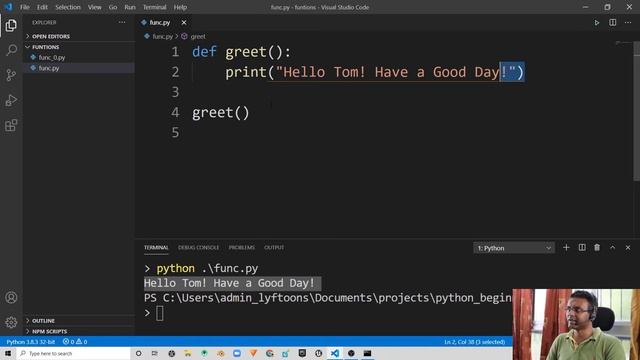This screenshot has height=360, width=640.
Task: Open the Run menu
Action: tap(130, 7)
